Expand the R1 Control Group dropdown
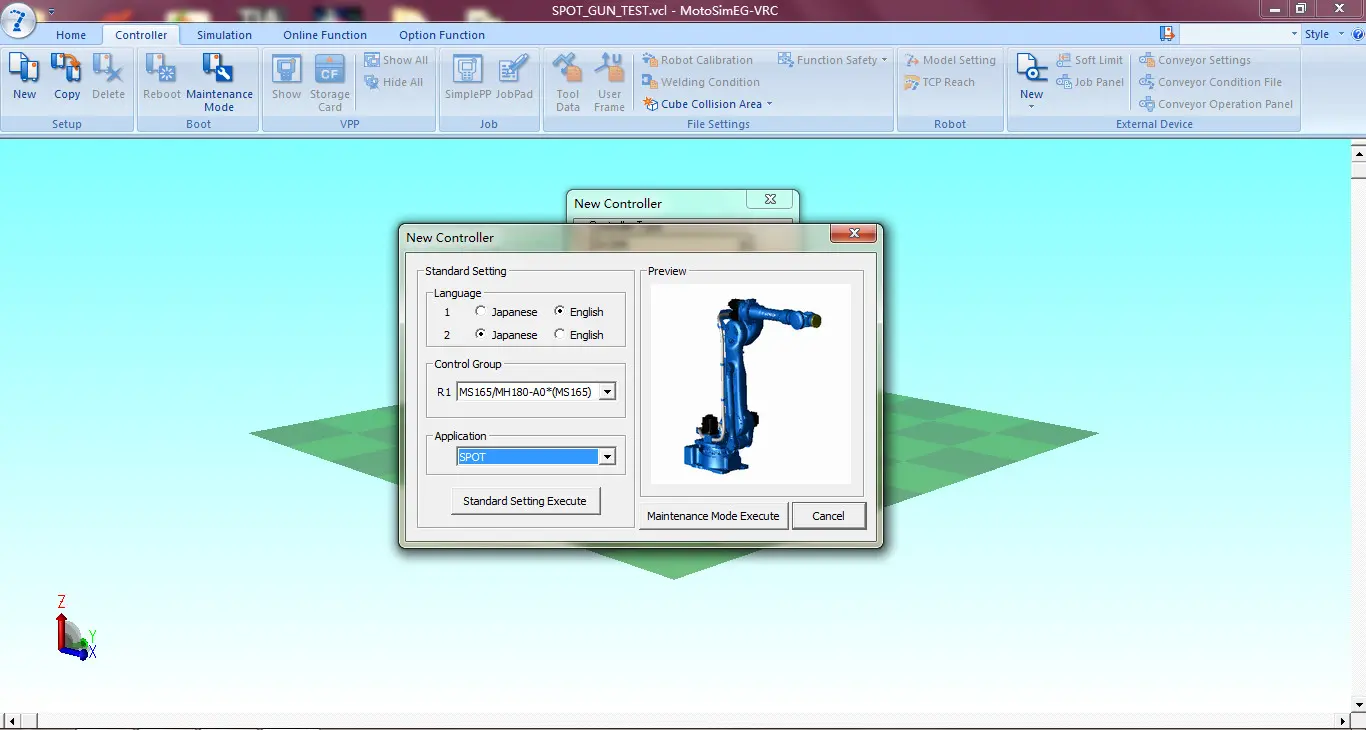This screenshot has height=730, width=1366. click(607, 392)
